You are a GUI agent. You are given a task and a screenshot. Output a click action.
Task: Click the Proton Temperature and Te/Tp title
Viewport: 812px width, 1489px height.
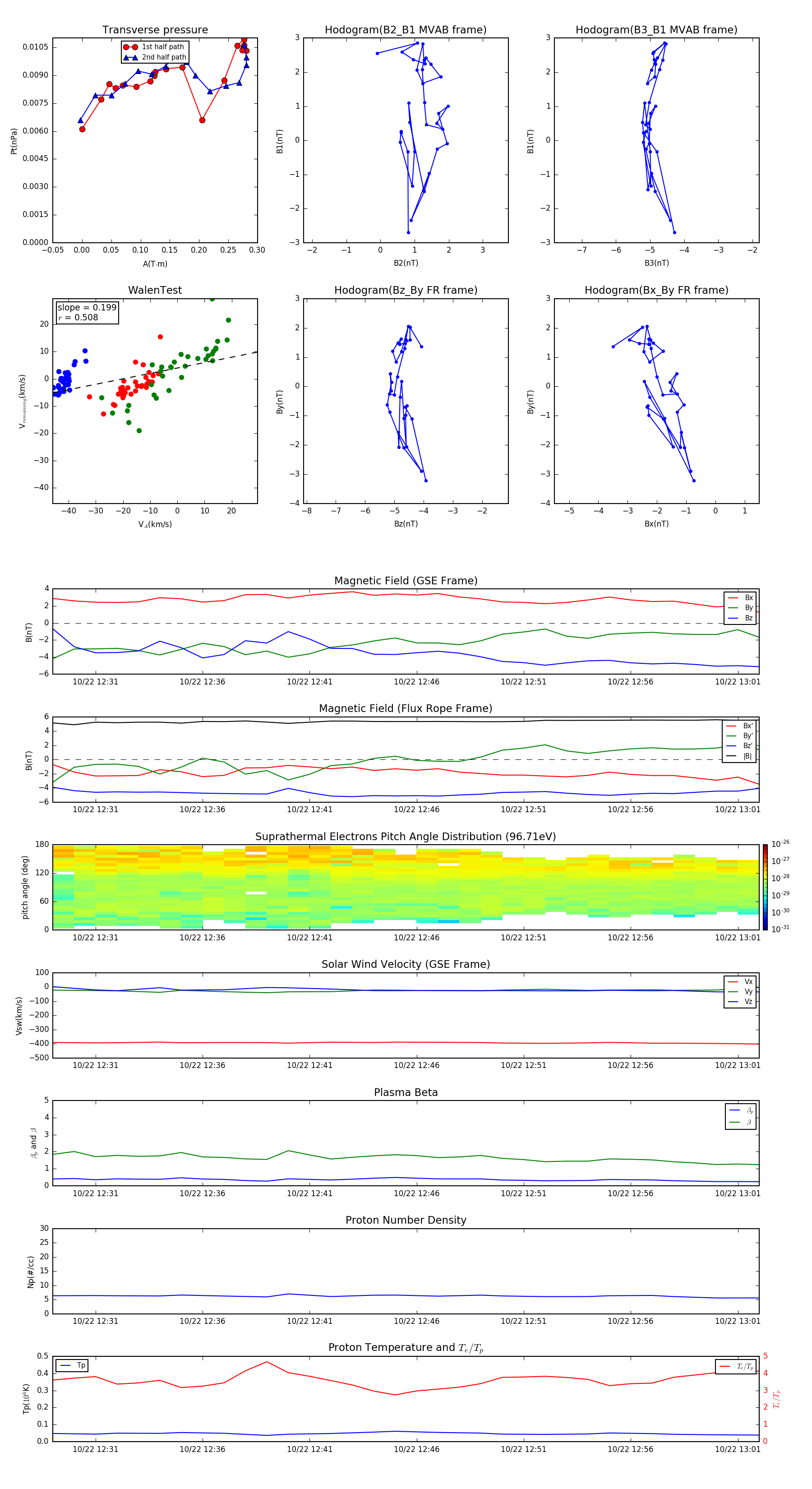pos(406,1348)
